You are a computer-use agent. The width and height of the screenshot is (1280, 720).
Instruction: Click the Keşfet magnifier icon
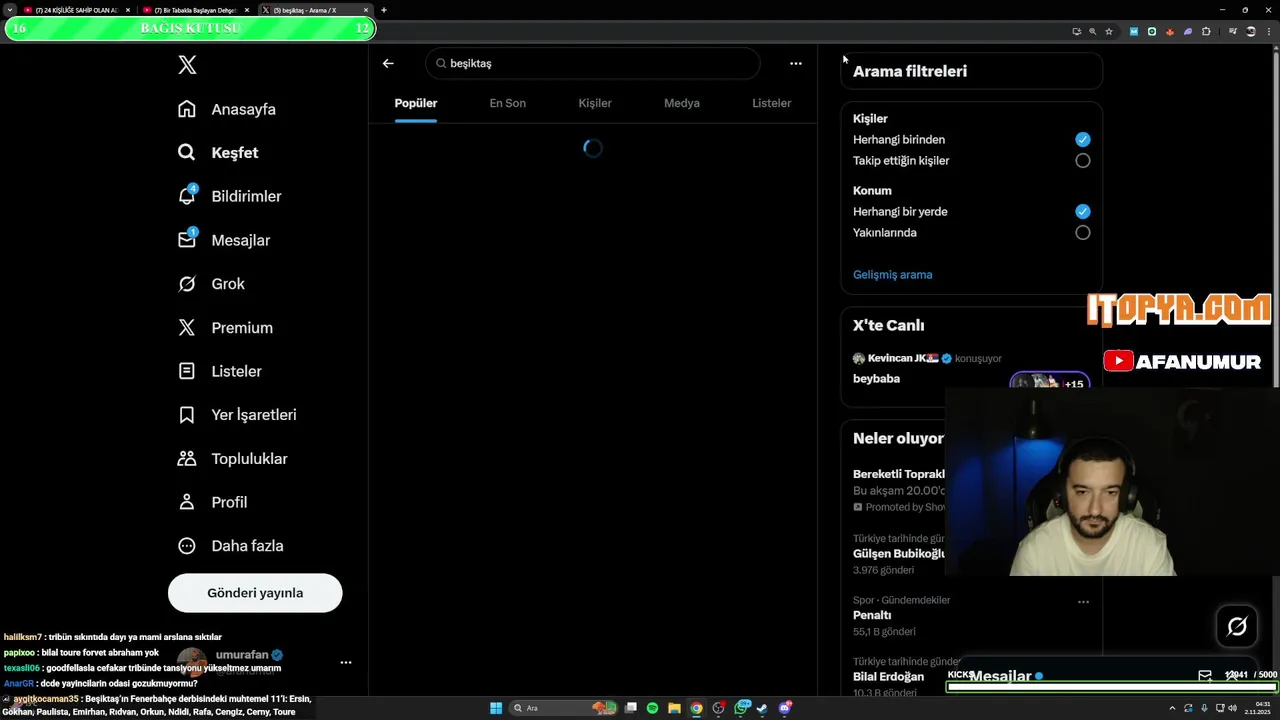[187, 153]
